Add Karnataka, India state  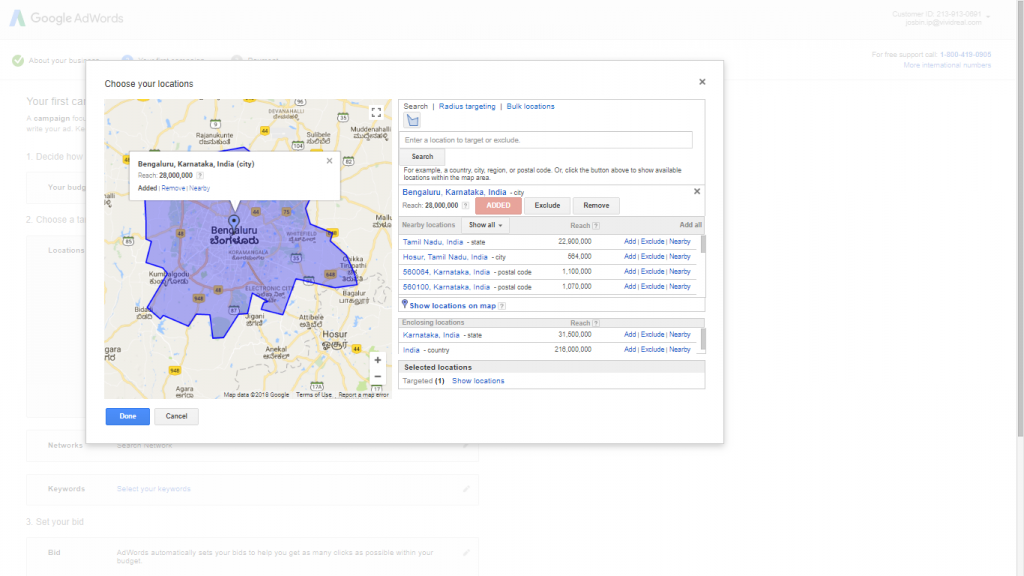pos(630,334)
